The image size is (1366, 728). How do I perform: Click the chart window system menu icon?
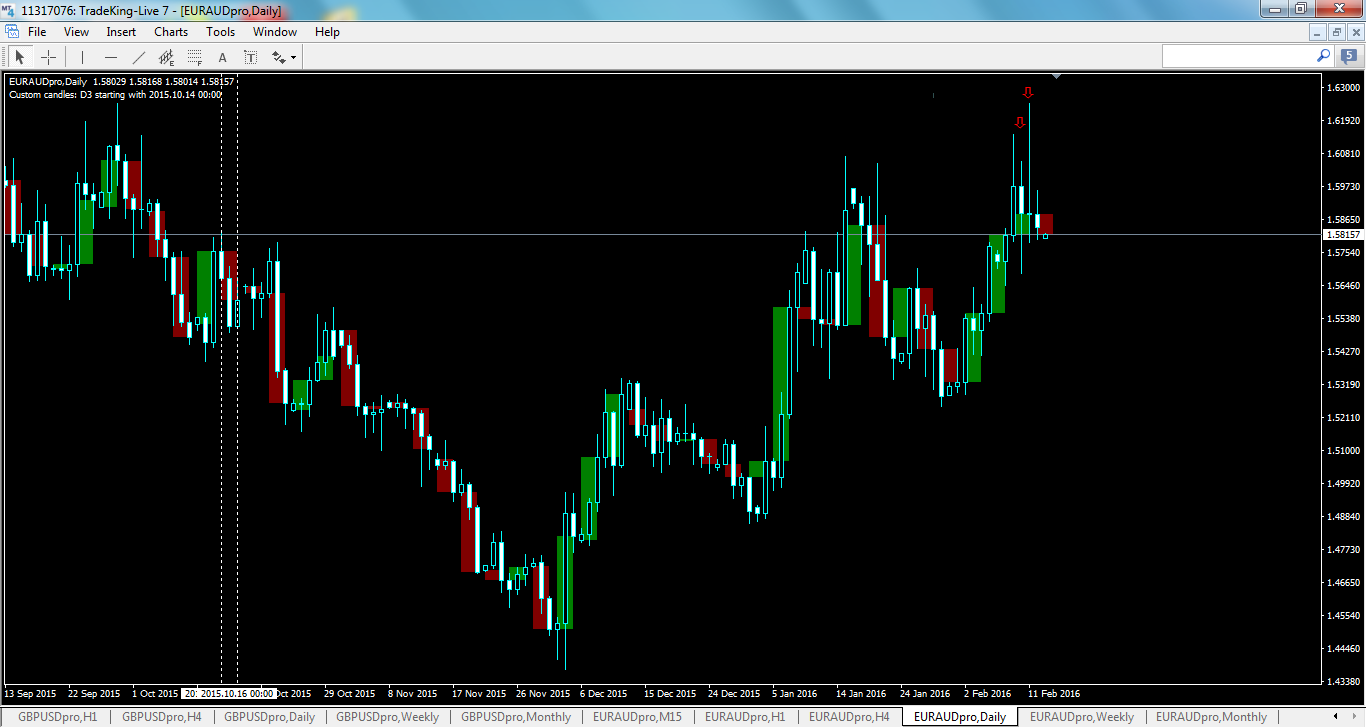pos(11,32)
